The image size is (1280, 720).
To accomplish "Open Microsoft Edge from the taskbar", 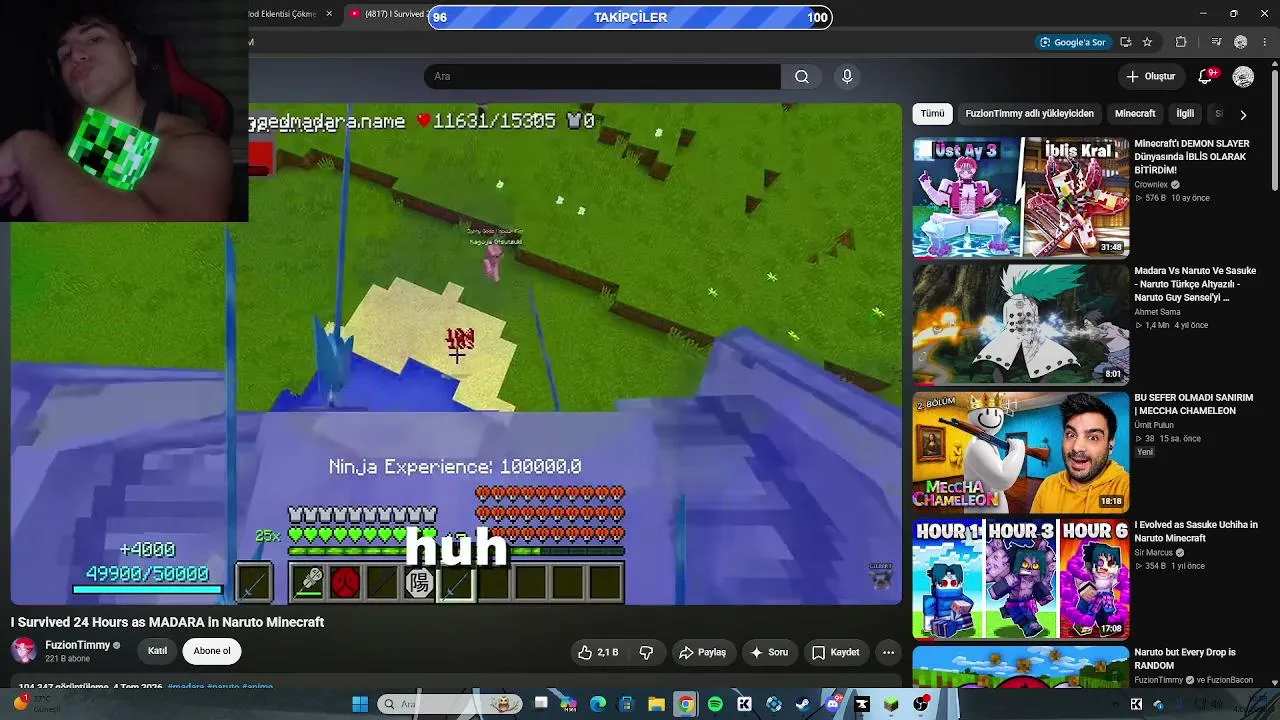I will [x=598, y=704].
